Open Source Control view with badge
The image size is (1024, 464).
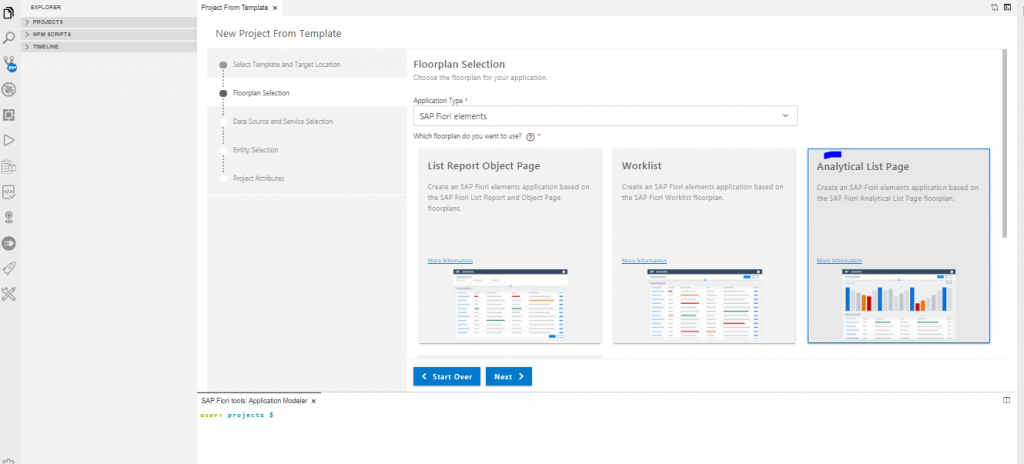pos(9,63)
